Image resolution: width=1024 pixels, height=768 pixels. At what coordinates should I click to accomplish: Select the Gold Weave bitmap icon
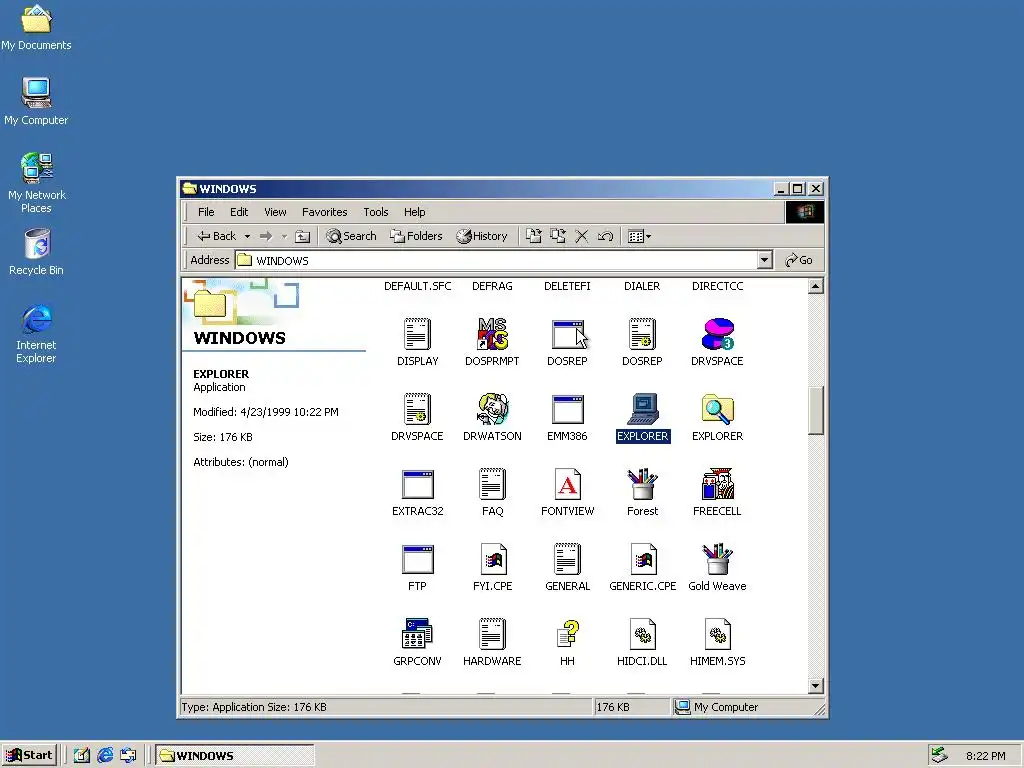[718, 559]
